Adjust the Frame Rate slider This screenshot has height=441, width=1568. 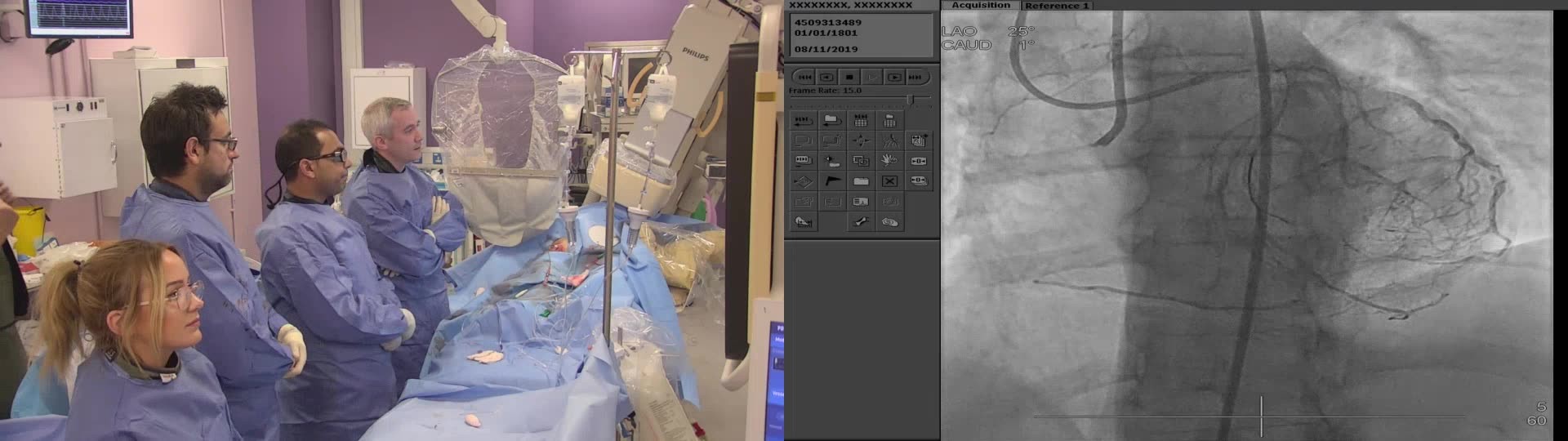point(911,99)
